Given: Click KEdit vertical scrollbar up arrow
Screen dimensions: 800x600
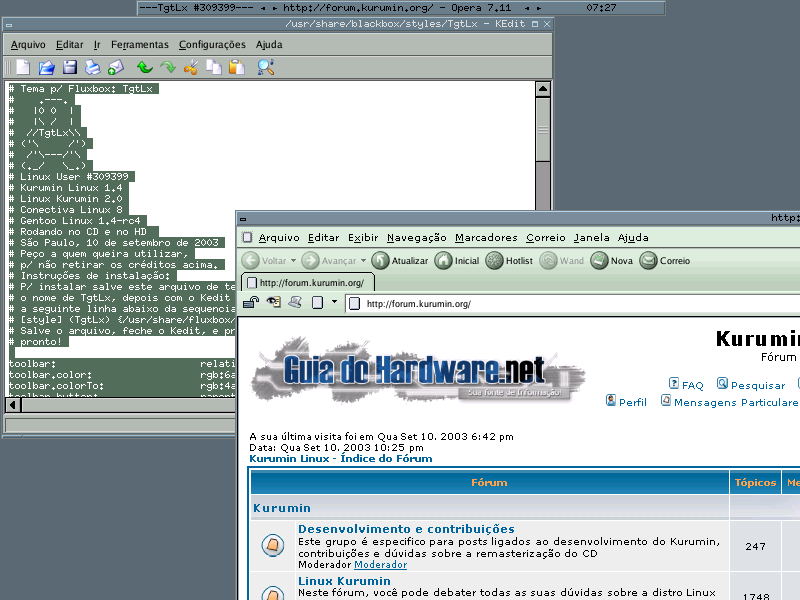Looking at the screenshot, I should [543, 89].
